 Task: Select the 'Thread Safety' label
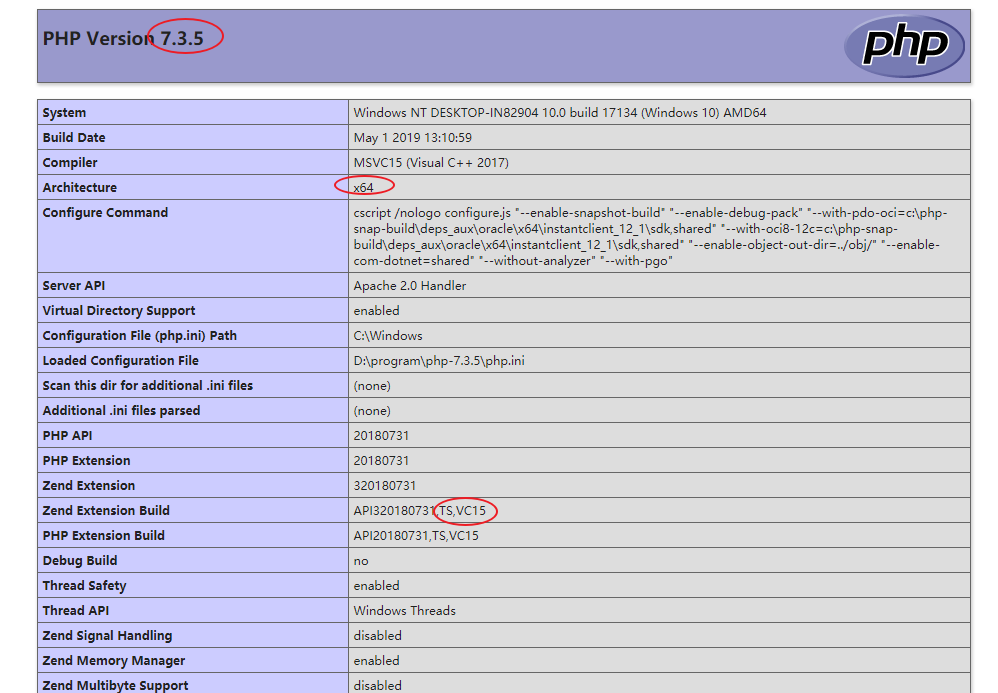(85, 585)
